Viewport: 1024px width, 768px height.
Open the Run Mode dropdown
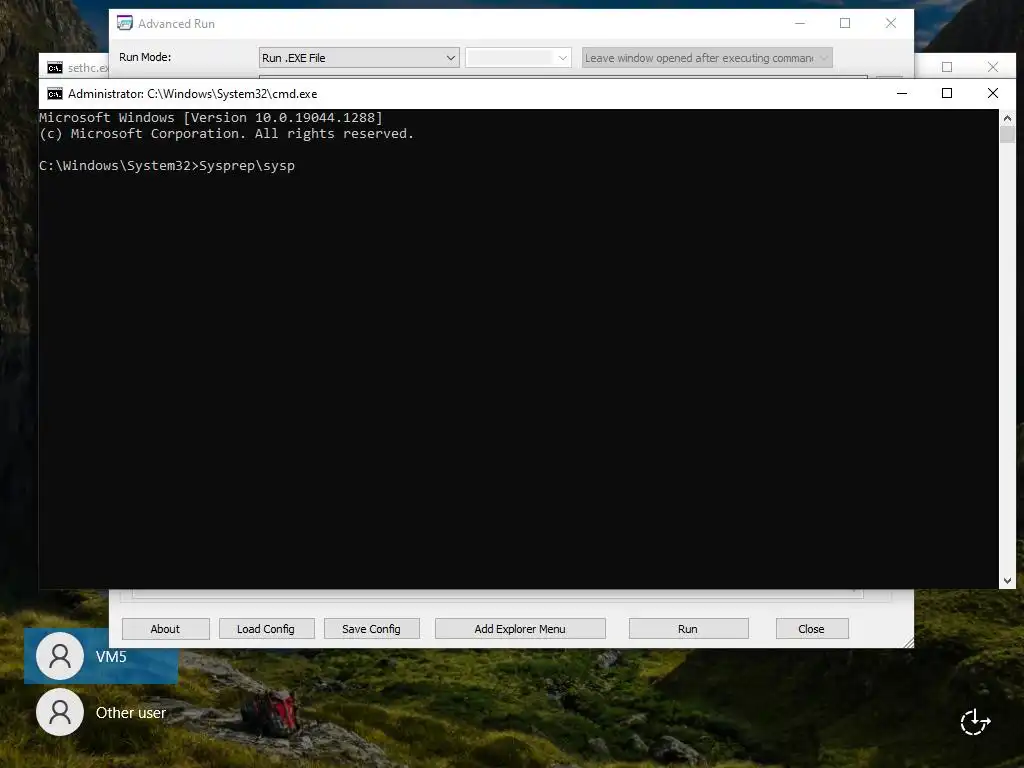359,57
